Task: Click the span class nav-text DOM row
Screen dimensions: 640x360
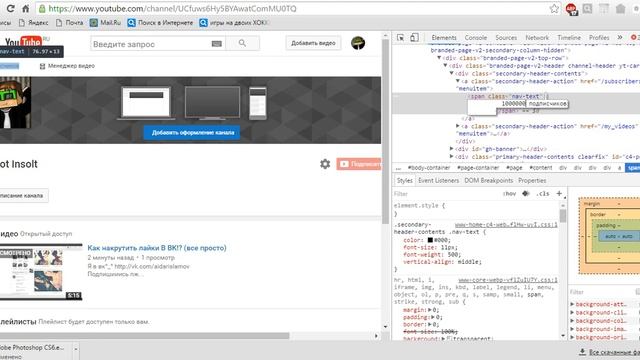Action: [x=516, y=96]
